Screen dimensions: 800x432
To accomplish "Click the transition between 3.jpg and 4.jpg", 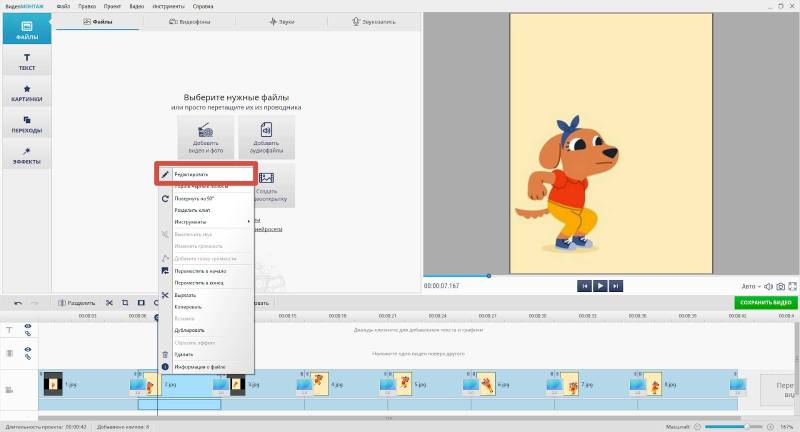I will tap(304, 386).
